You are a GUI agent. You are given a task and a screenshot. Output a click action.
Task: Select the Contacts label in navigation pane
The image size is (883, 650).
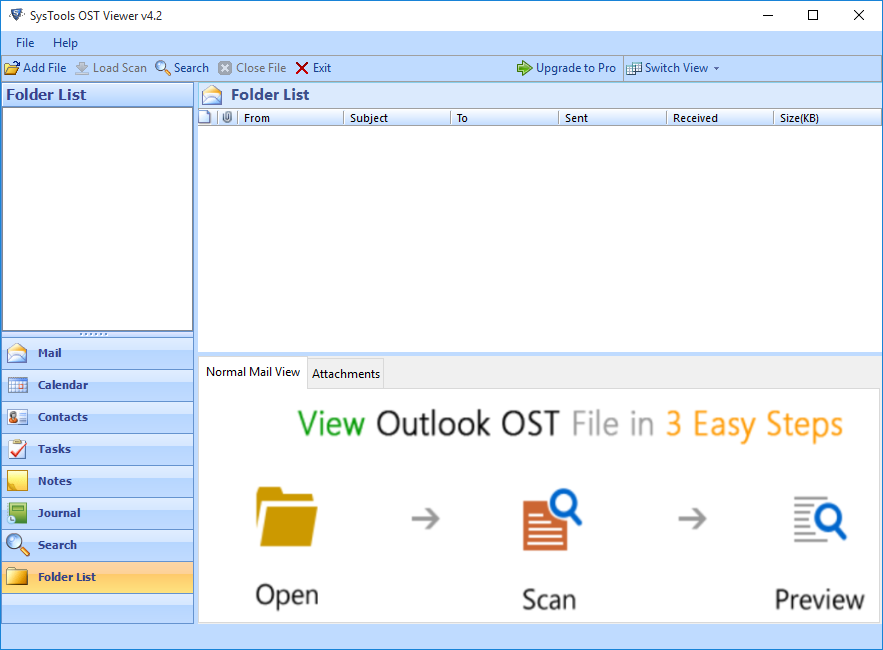[x=63, y=417]
